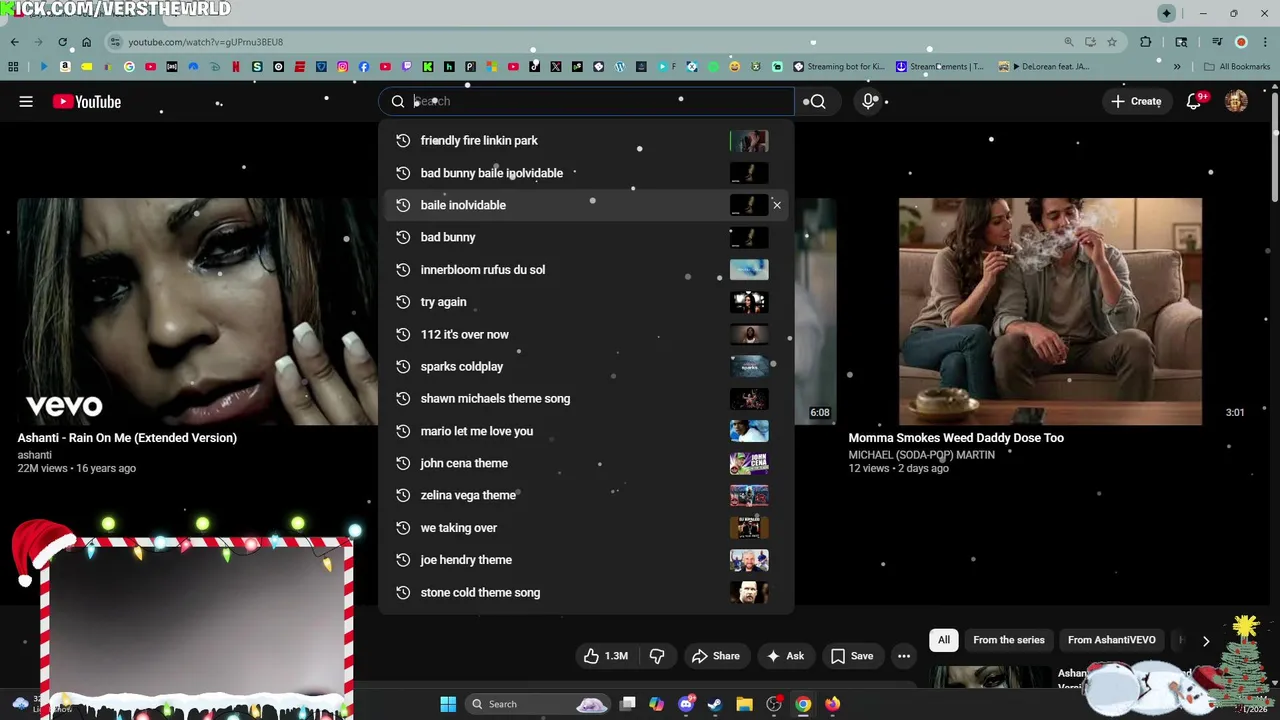This screenshot has width=1280, height=720.
Task: Open File Explorer from the taskbar
Action: (x=744, y=704)
